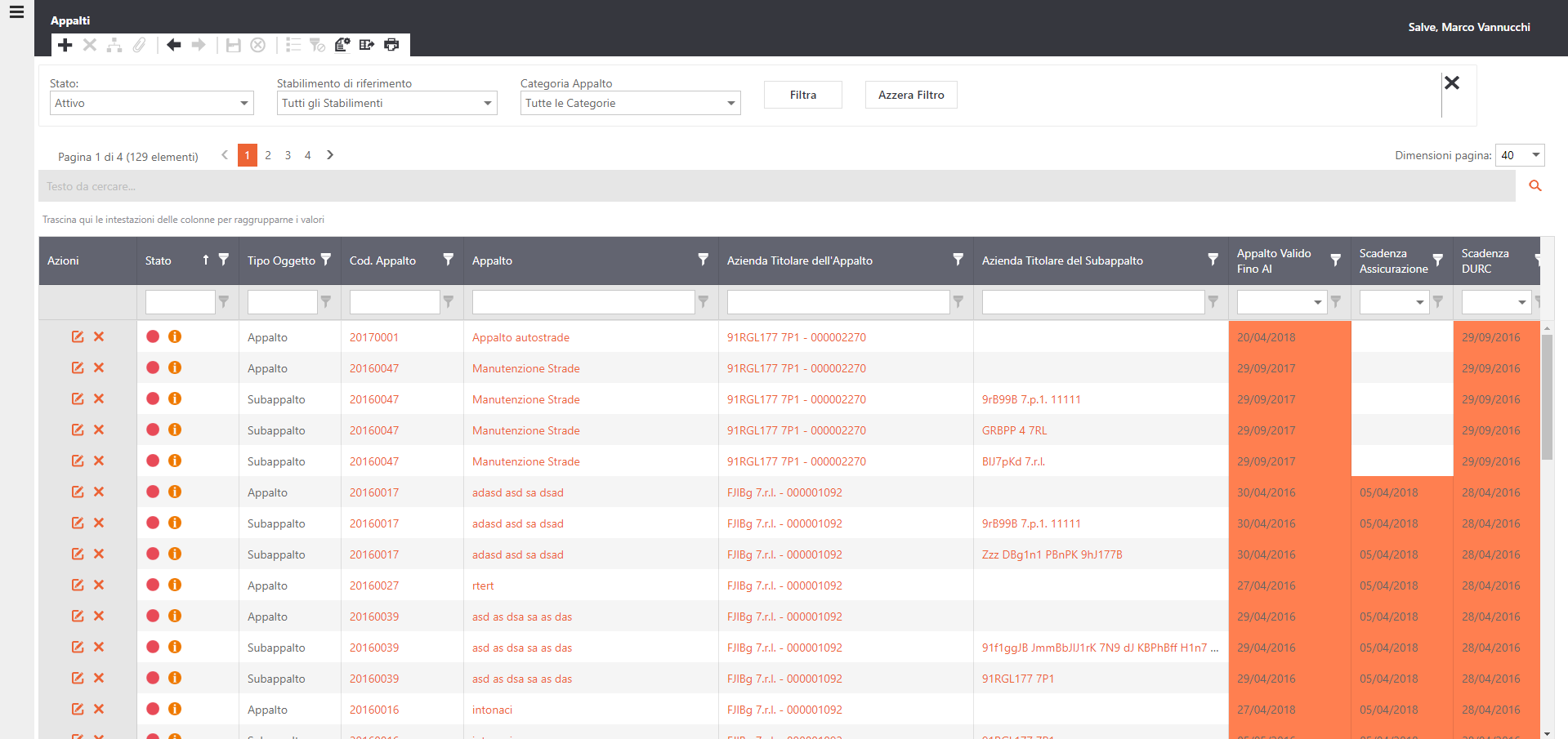1568x739 pixels.
Task: Go back with the left arrow icon
Action: (x=173, y=45)
